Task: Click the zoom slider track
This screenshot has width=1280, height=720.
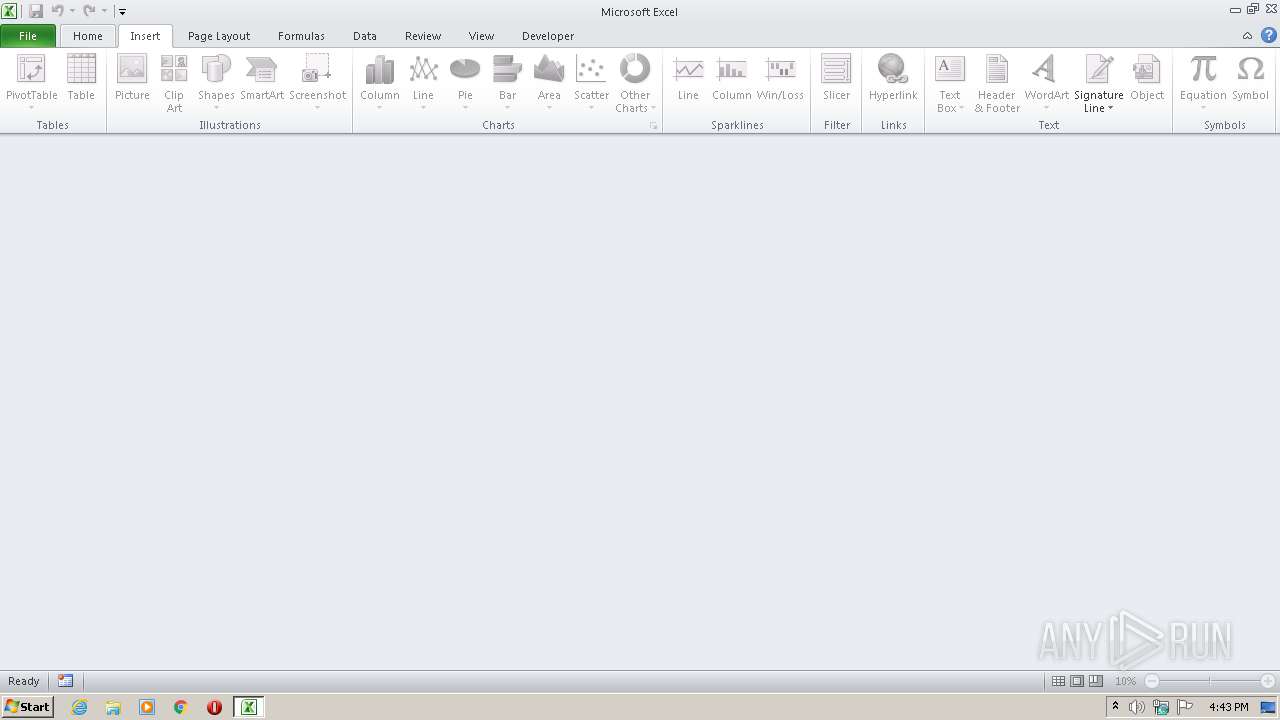Action: click(x=1210, y=681)
